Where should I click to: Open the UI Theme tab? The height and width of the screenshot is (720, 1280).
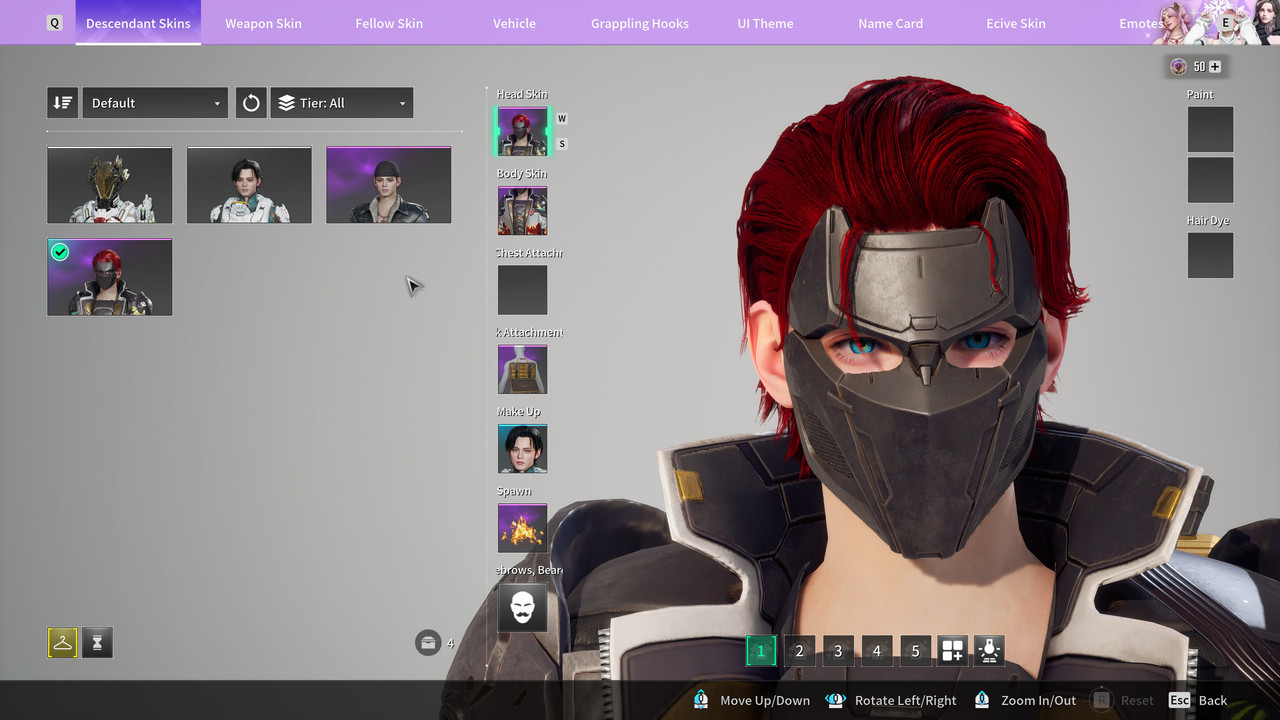[x=765, y=23]
